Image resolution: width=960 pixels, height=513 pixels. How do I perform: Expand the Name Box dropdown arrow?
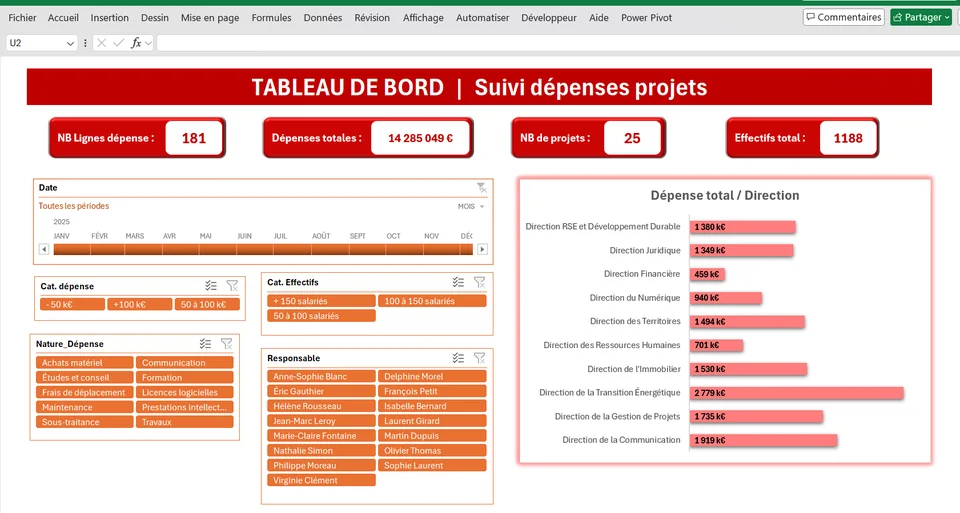pos(70,43)
